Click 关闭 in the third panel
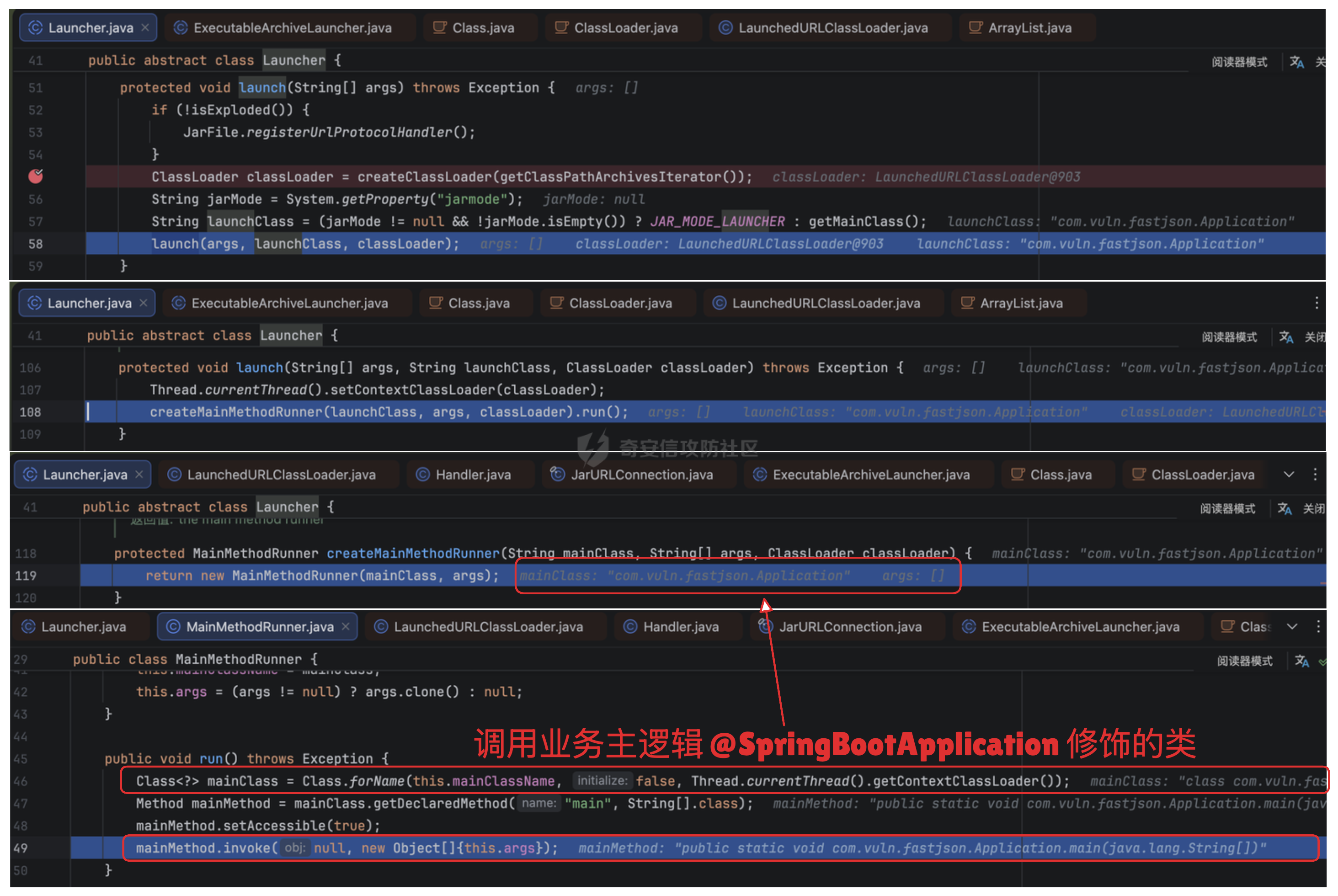 tap(1314, 508)
